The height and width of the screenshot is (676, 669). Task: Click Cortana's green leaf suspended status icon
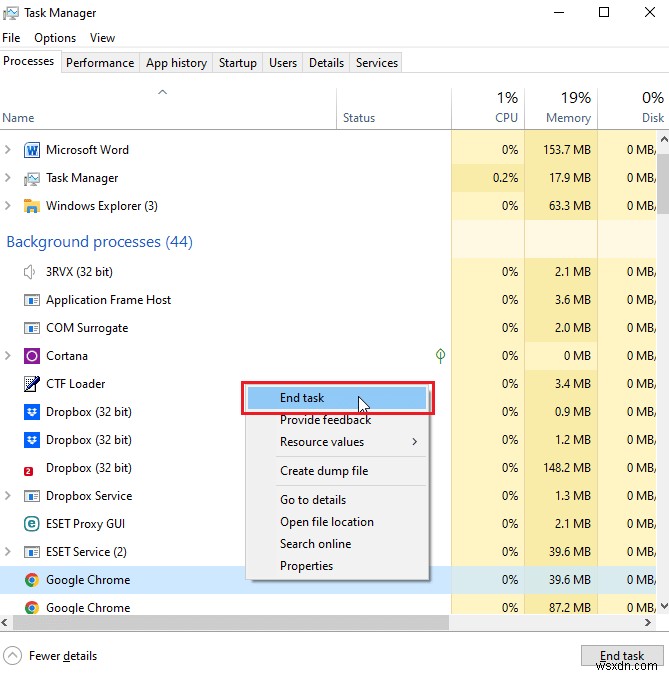click(440, 356)
